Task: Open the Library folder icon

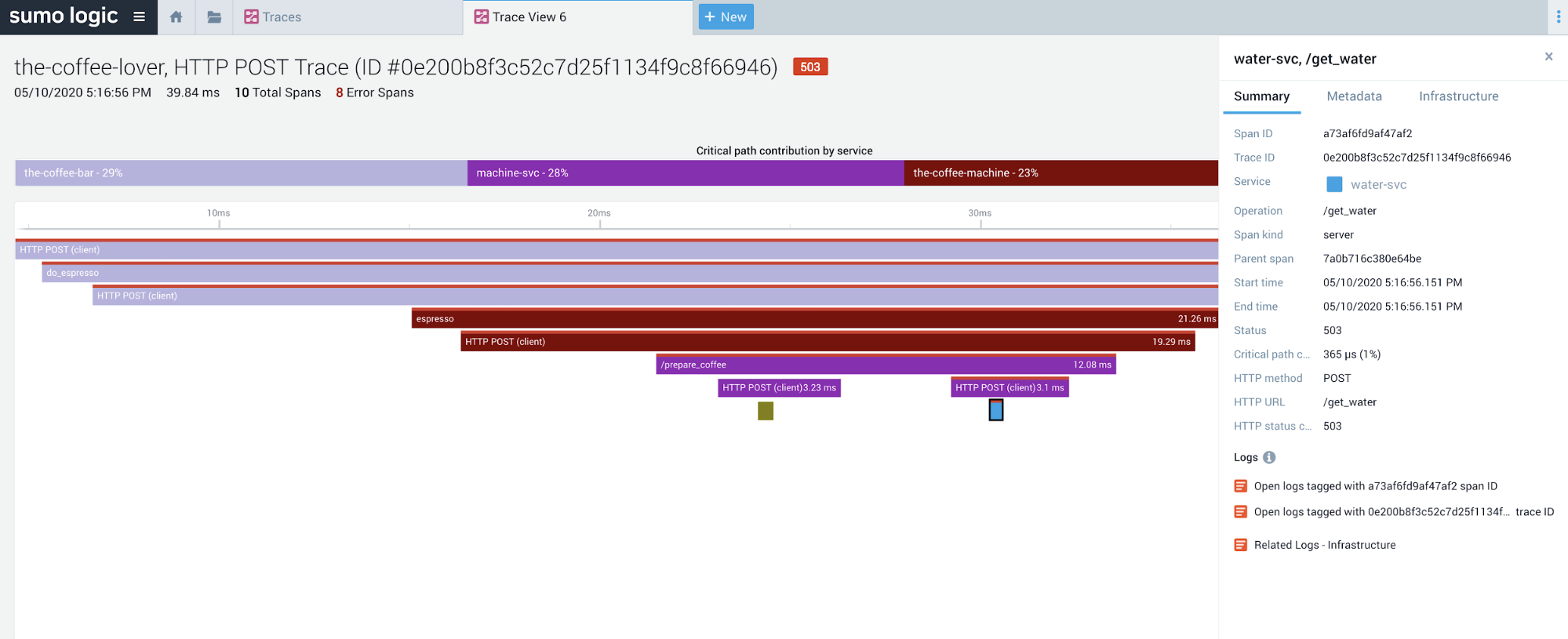Action: click(213, 17)
